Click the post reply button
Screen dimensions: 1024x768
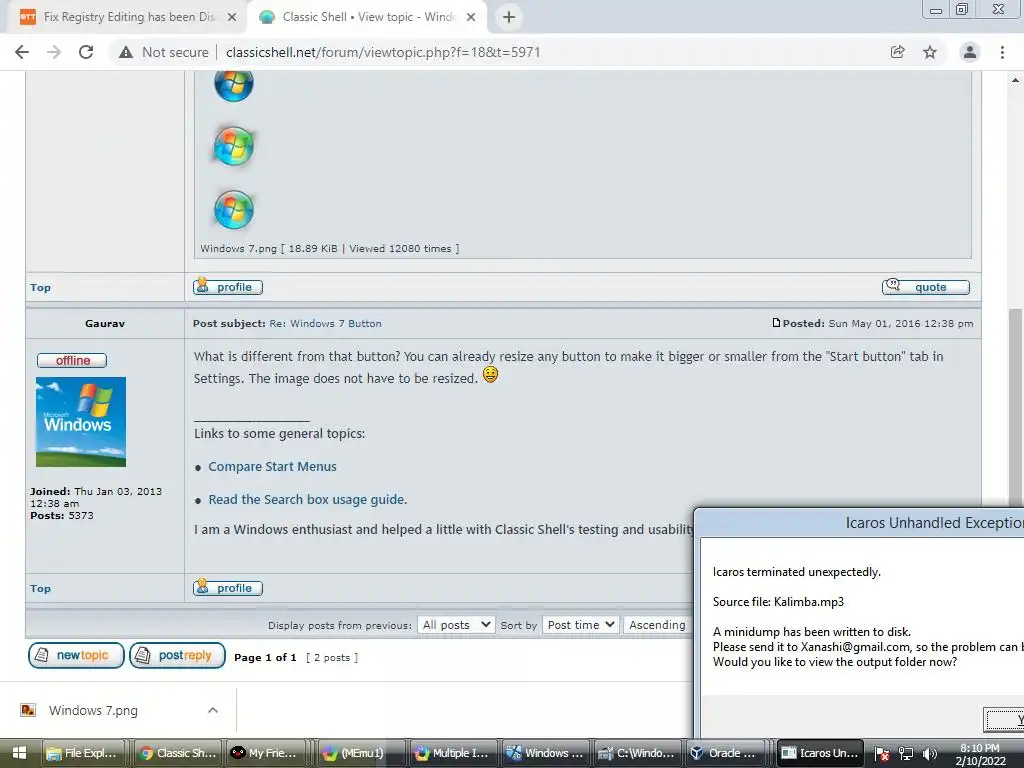178,655
